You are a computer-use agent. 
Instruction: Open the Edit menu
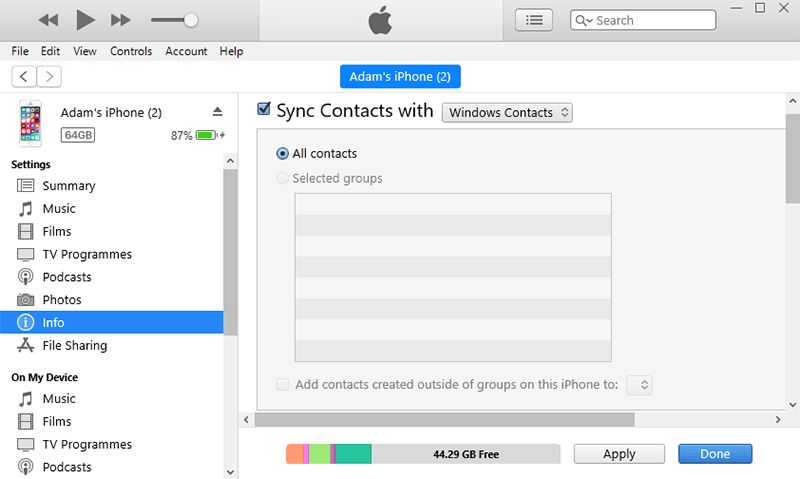pos(50,51)
